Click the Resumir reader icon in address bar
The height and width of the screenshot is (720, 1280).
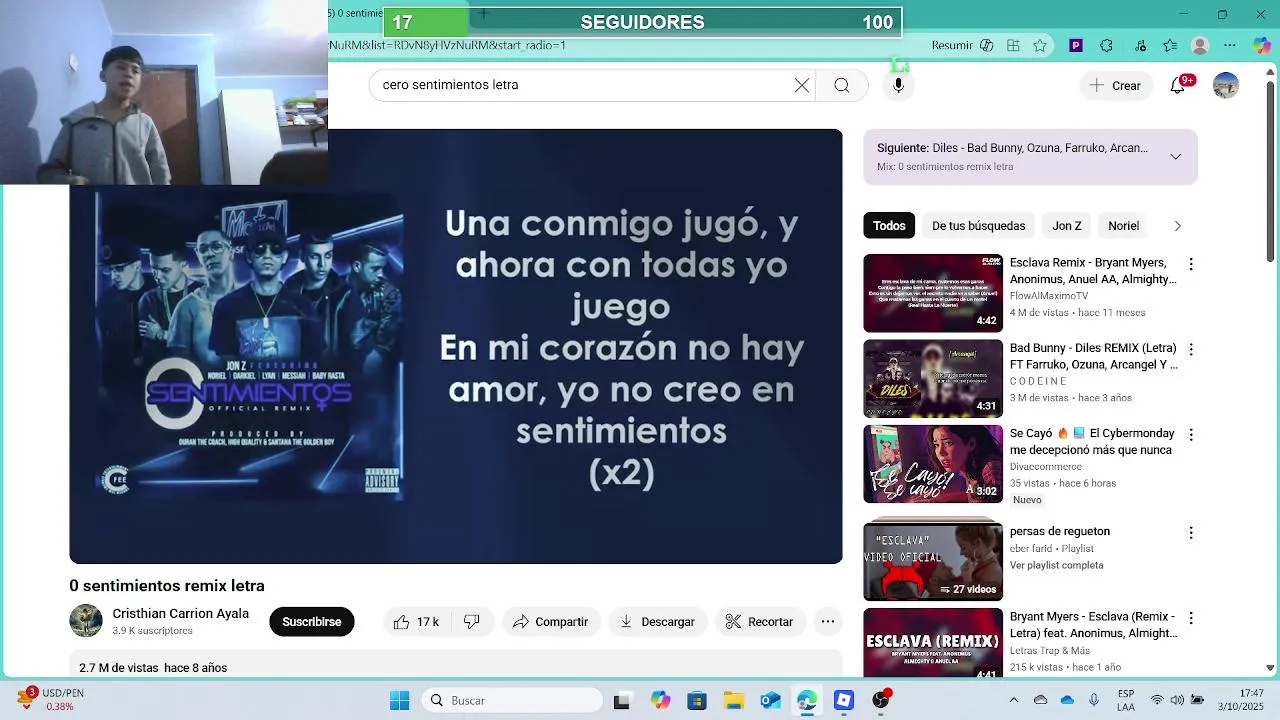987,45
